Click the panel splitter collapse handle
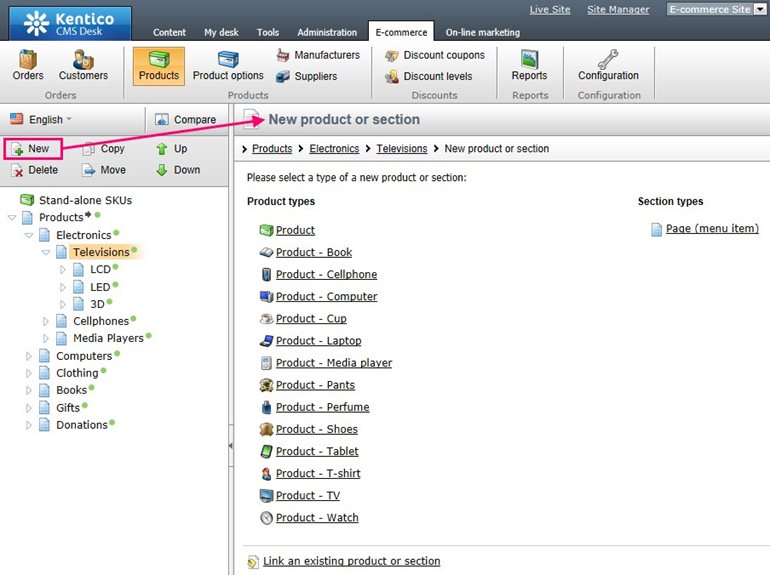 coord(231,446)
